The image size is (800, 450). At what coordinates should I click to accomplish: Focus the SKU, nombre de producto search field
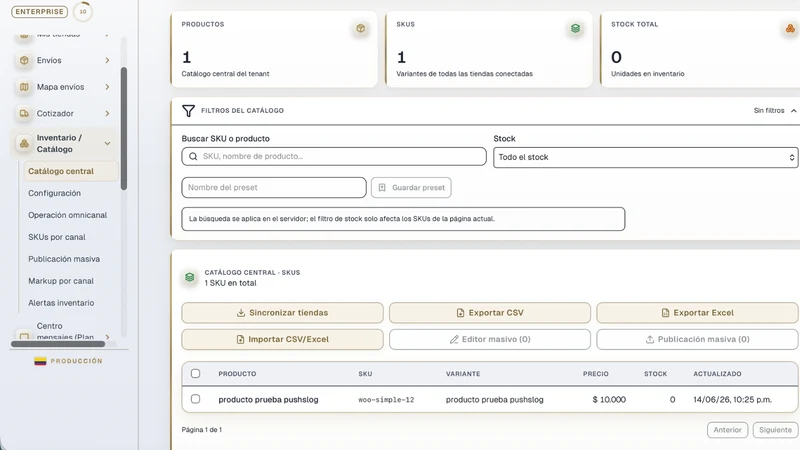334,157
